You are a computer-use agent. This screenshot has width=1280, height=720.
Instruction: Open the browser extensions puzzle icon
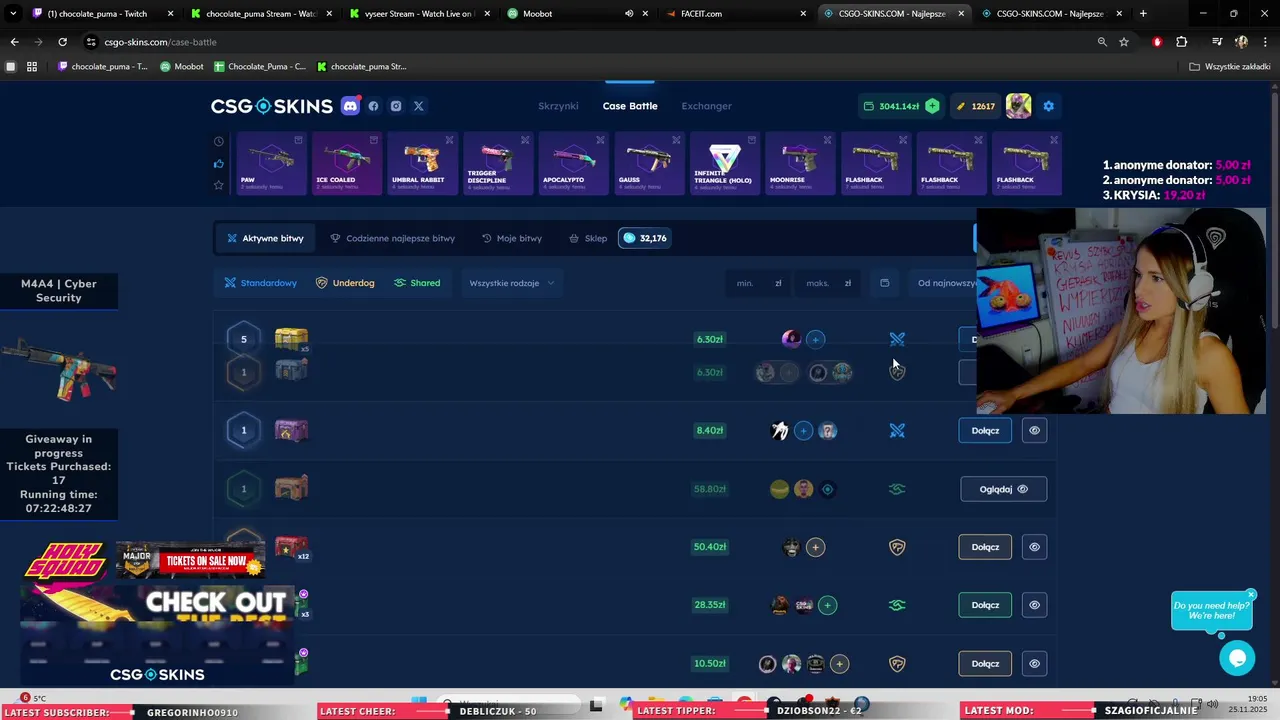(x=1182, y=42)
